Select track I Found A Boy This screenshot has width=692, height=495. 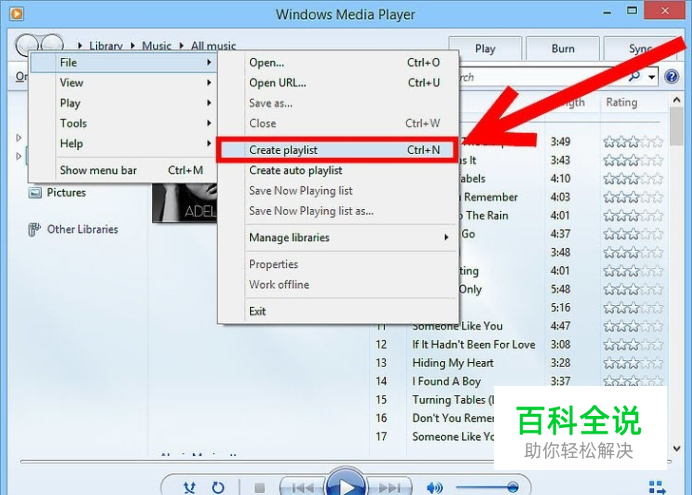coord(446,382)
